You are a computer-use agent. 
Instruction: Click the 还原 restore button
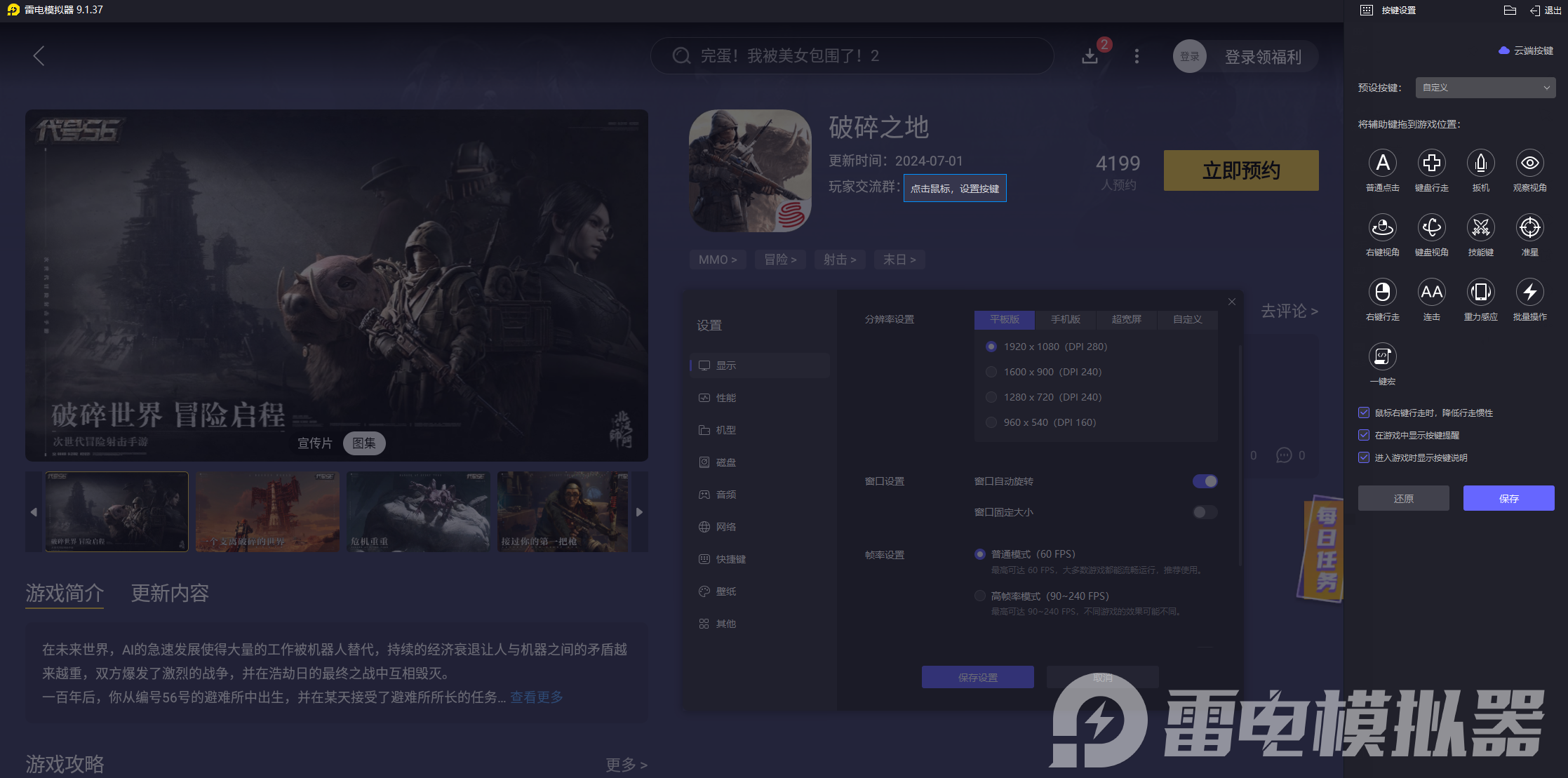pyautogui.click(x=1403, y=498)
